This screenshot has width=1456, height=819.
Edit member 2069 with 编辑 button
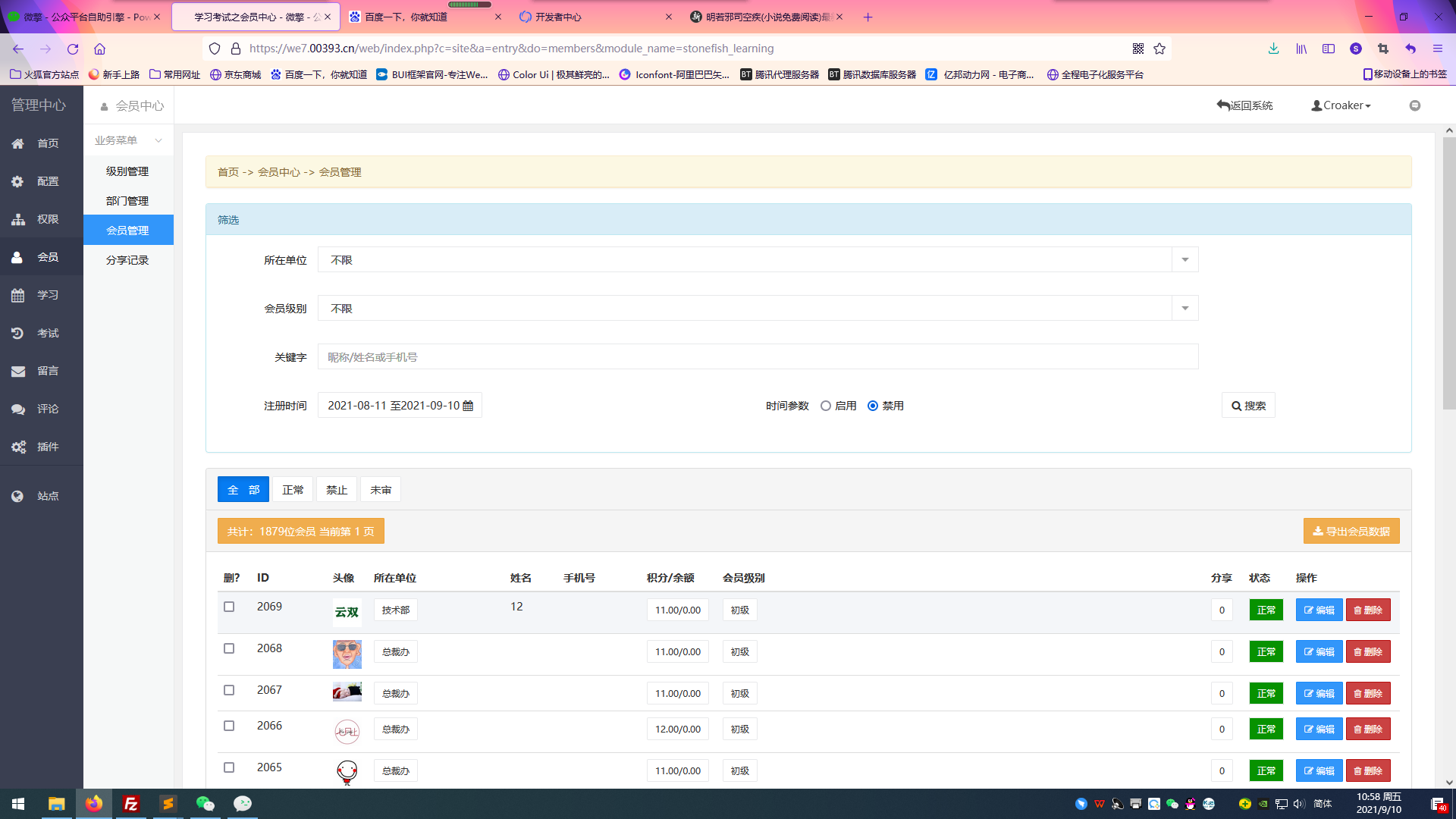[x=1319, y=610]
